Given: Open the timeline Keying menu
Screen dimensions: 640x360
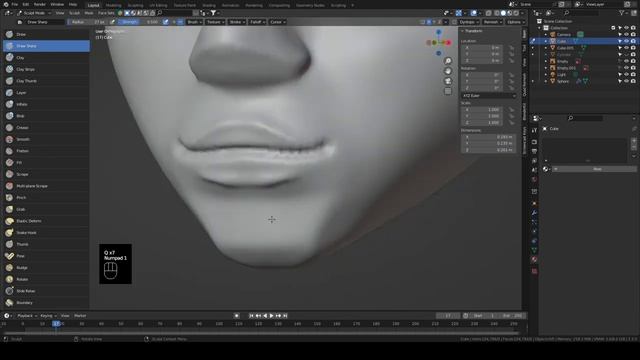Looking at the screenshot, I should click(48, 316).
